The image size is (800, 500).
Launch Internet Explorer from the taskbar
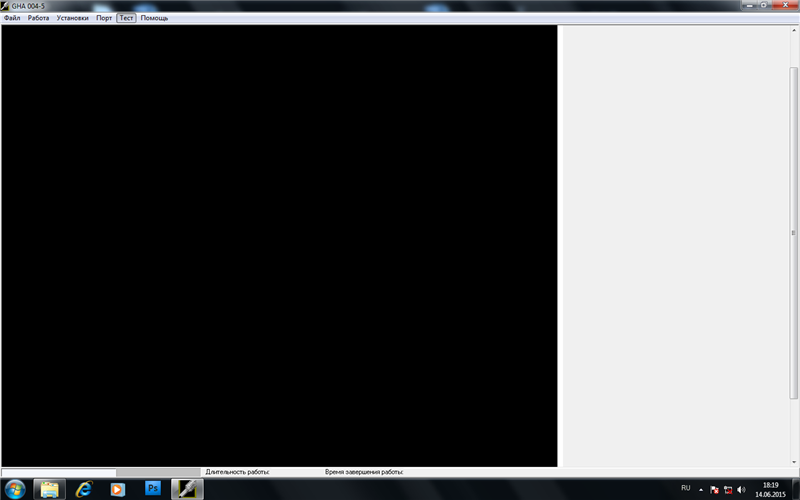84,488
